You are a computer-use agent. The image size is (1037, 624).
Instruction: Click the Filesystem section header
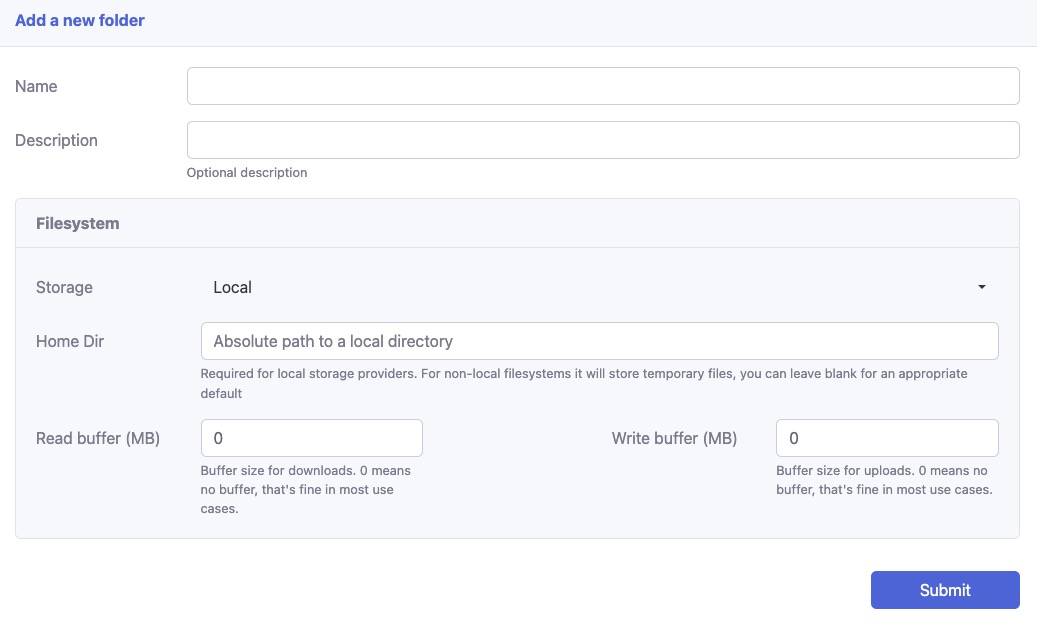(78, 224)
